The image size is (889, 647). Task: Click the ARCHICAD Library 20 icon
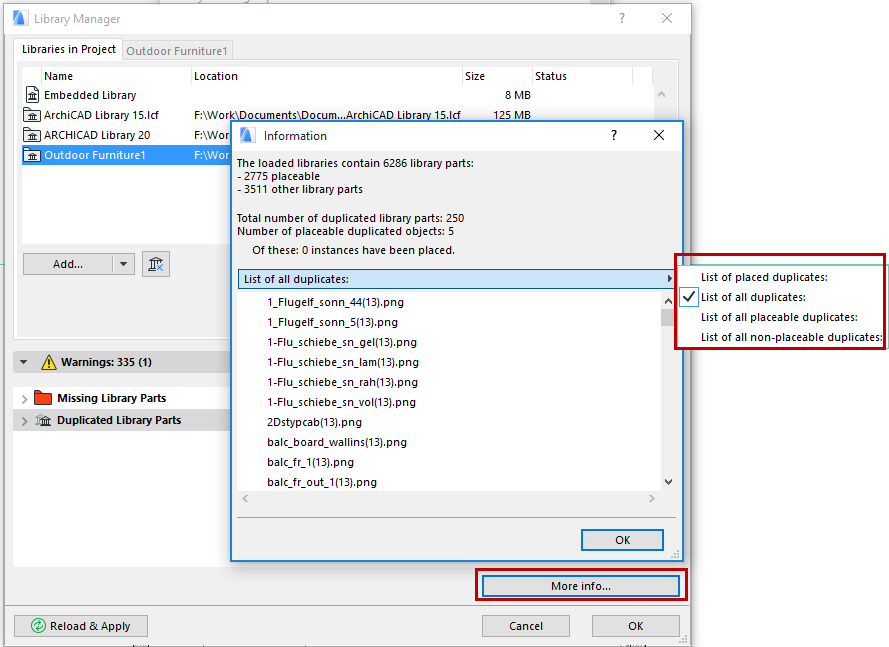click(x=32, y=135)
